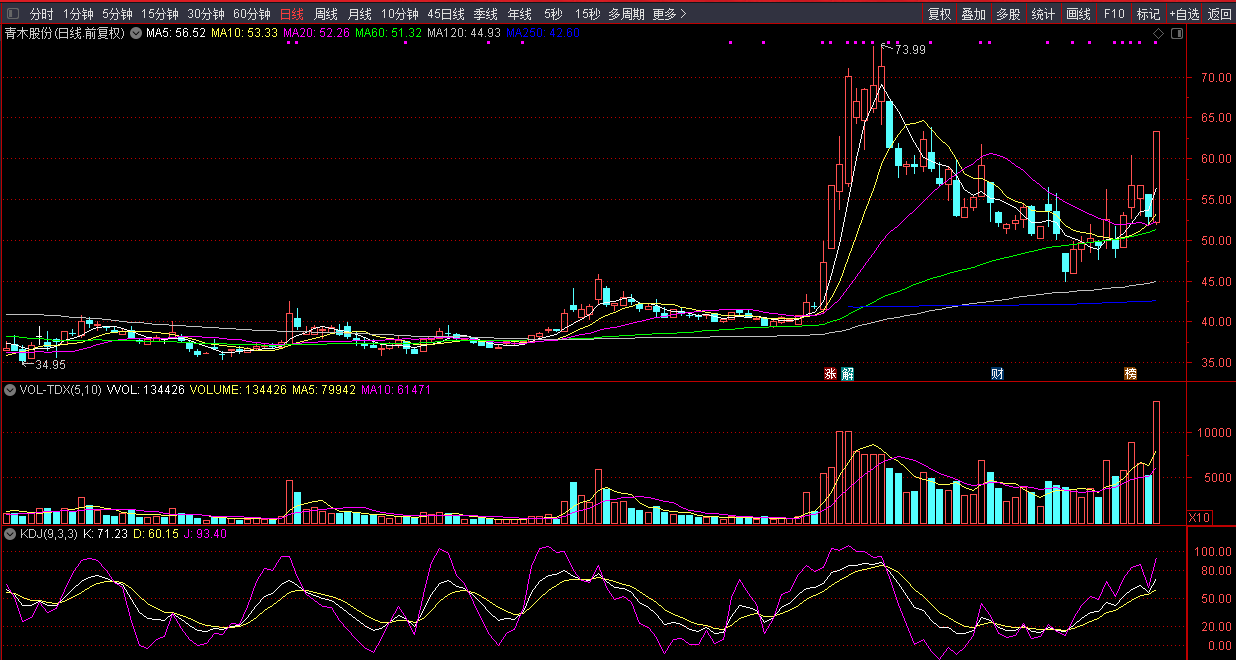Click the J: 93.40 value

(x=205, y=534)
